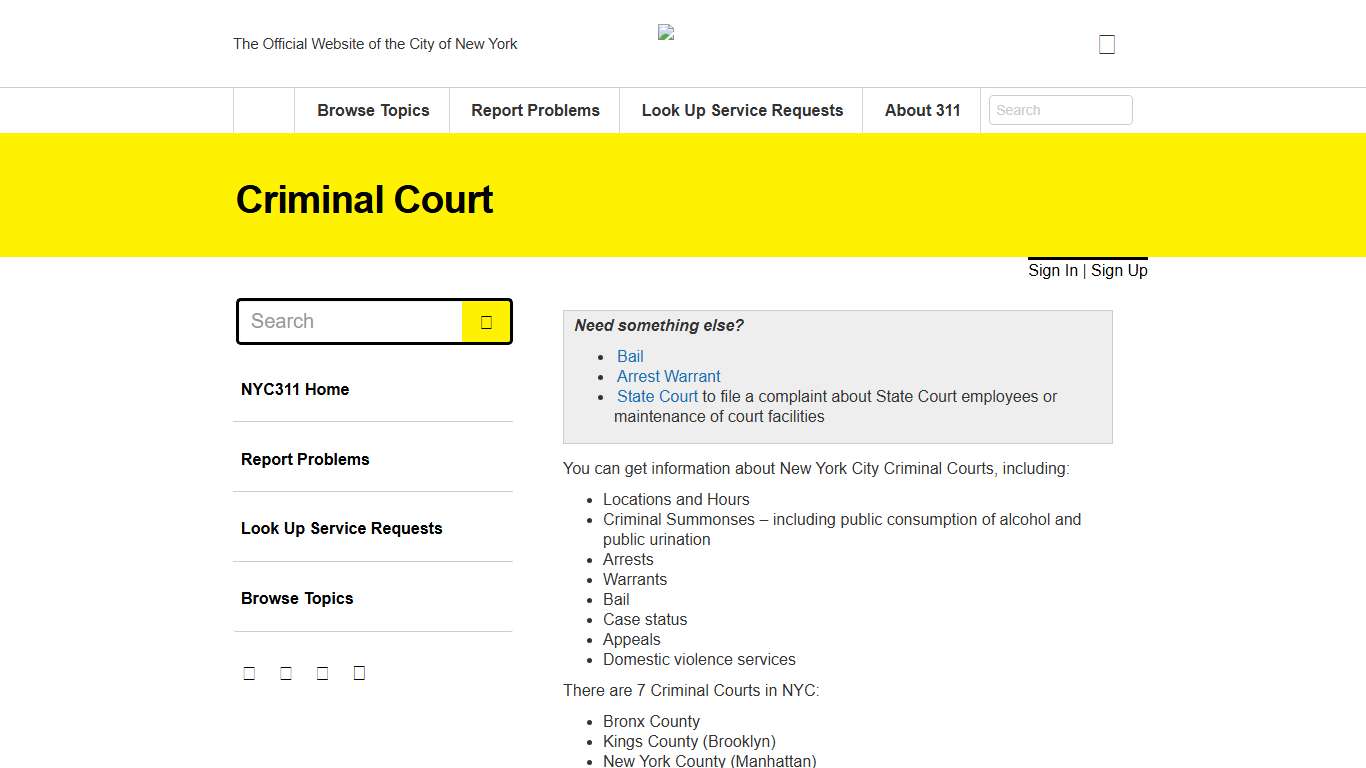This screenshot has width=1366, height=768.
Task: Click the sidebar Search input box
Action: [x=350, y=321]
